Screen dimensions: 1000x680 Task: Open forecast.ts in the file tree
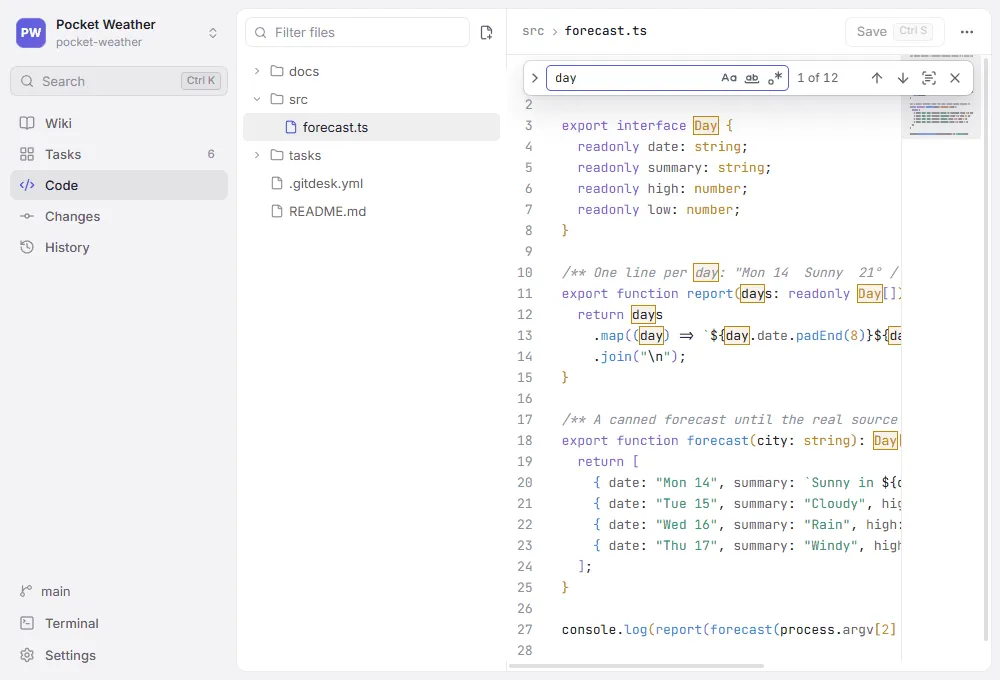(371, 127)
